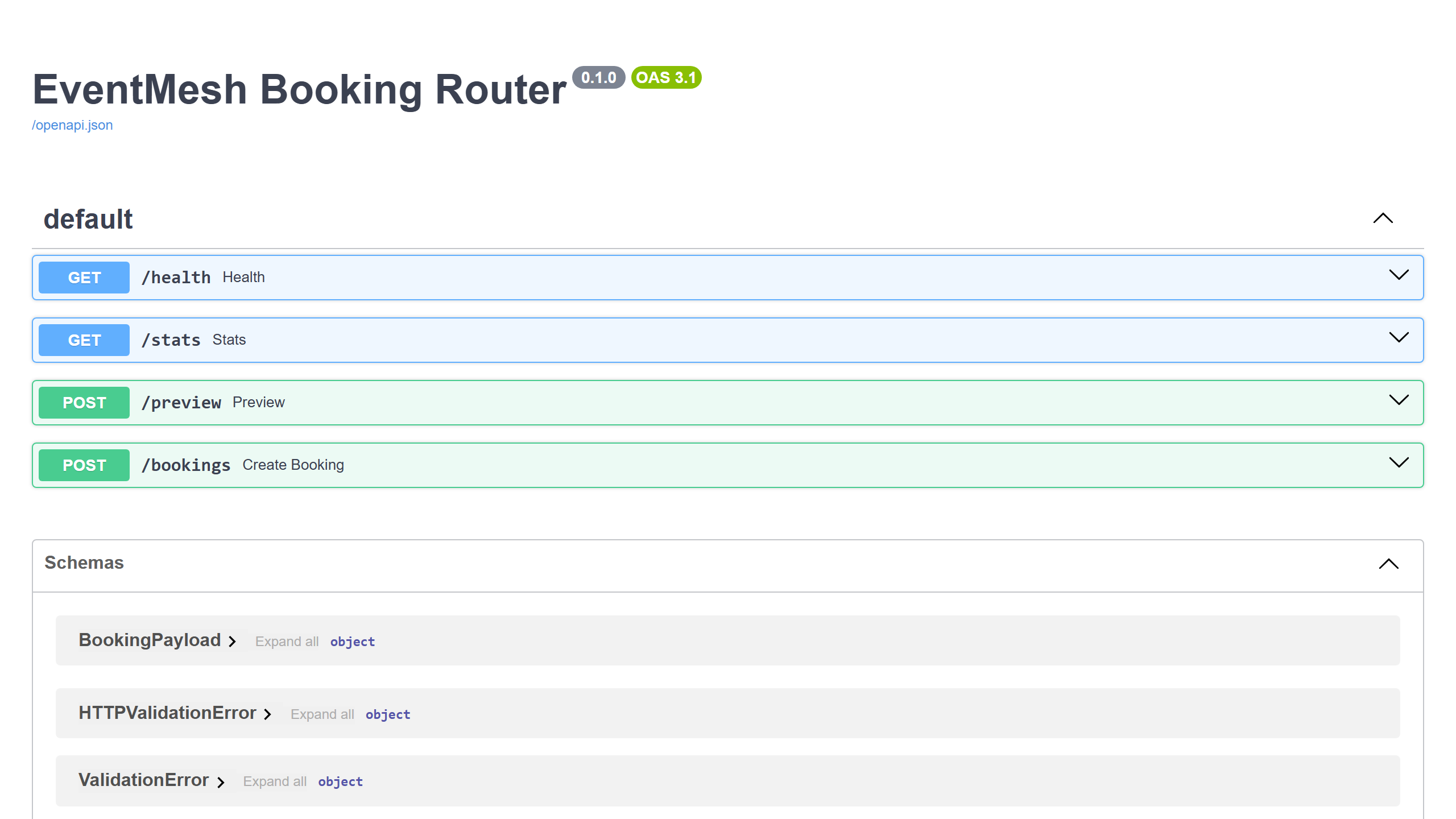Expand all properties of HTTPValidationError
Image resolution: width=1456 pixels, height=819 pixels.
point(323,714)
